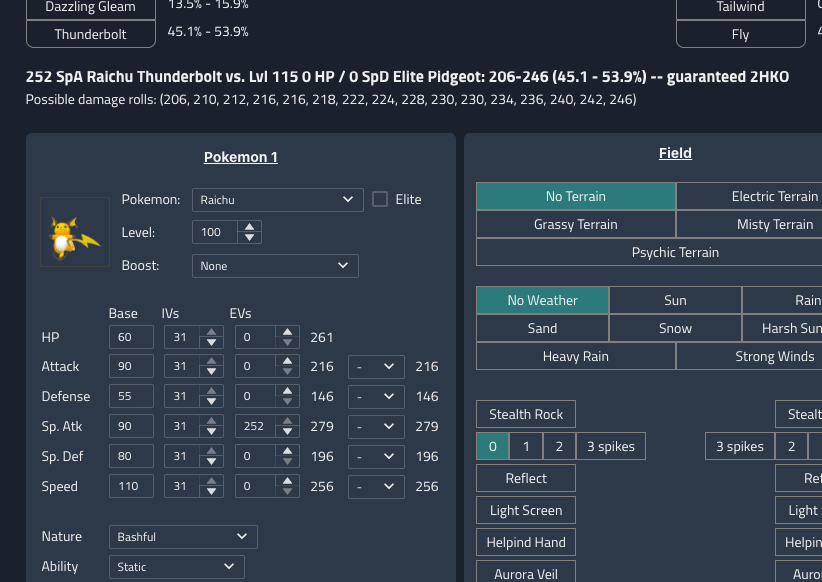Click the Attack EVs stepper

point(287,367)
